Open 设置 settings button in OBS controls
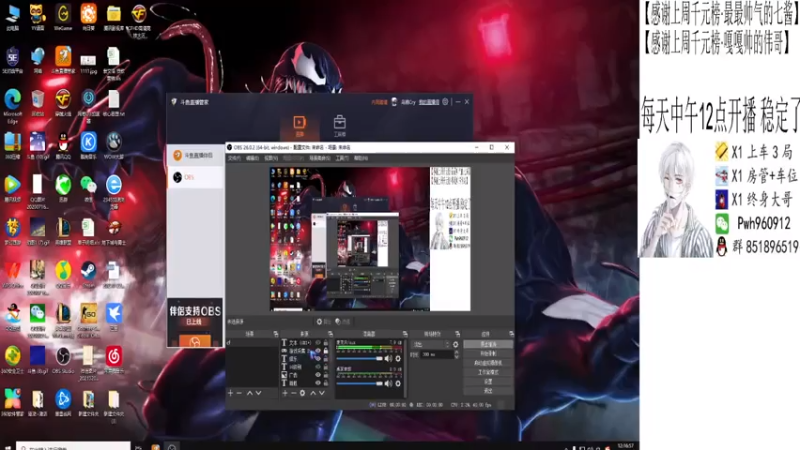Screen dimensions: 800x450 click(488, 381)
